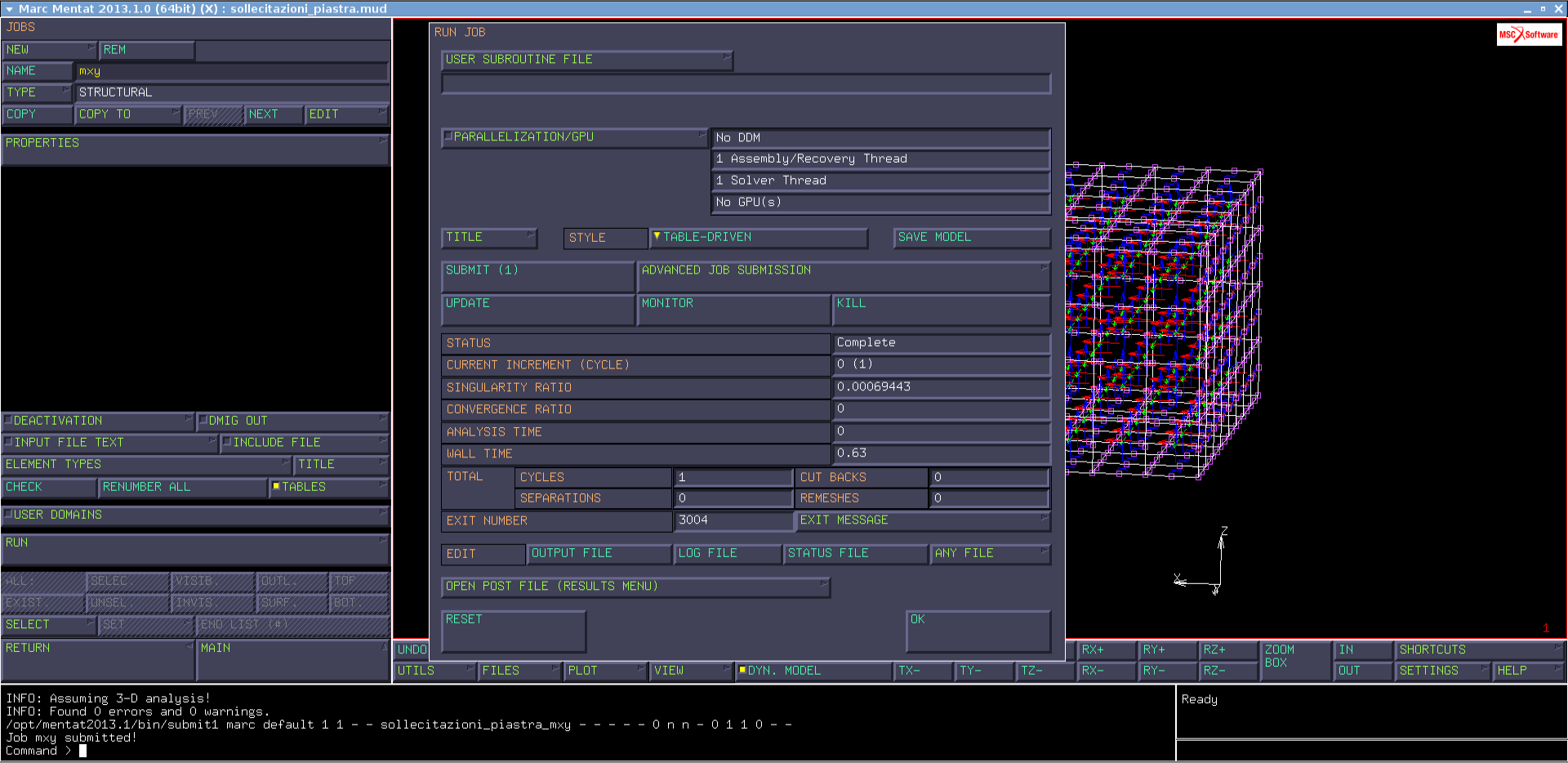
Task: Click the MSC Software logo
Action: [x=1528, y=34]
